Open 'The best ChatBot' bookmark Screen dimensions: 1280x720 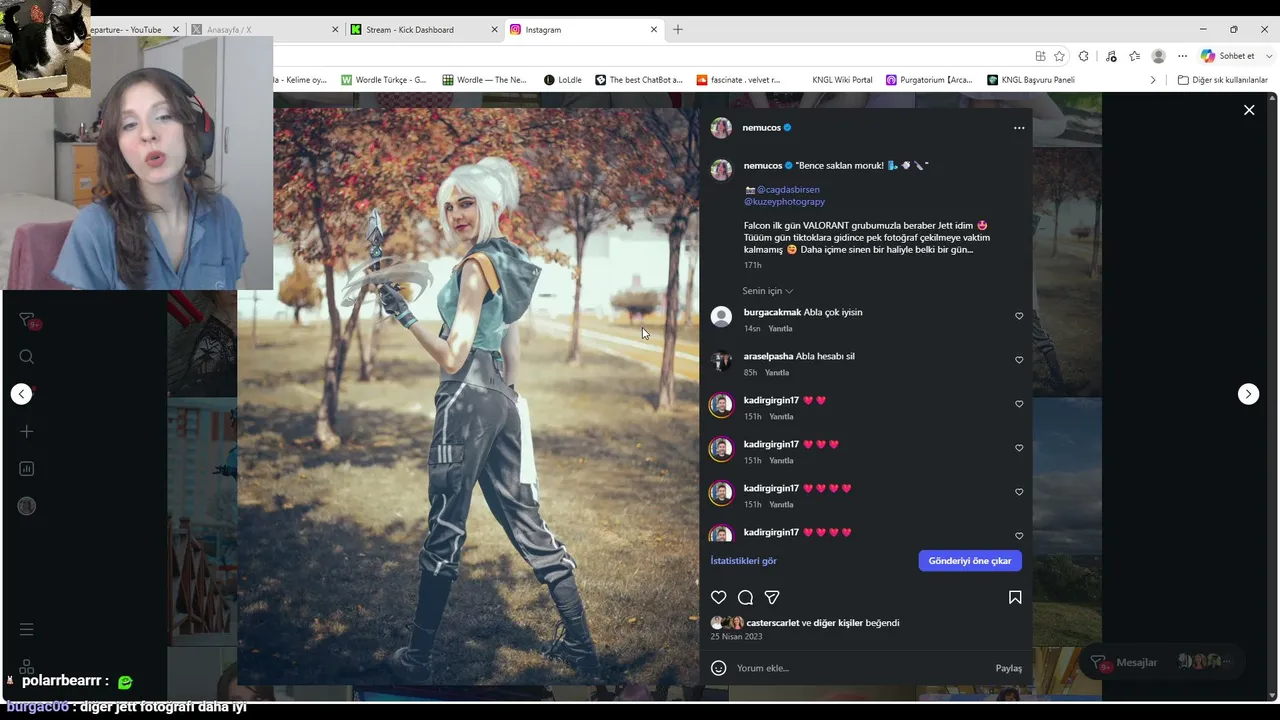(639, 80)
